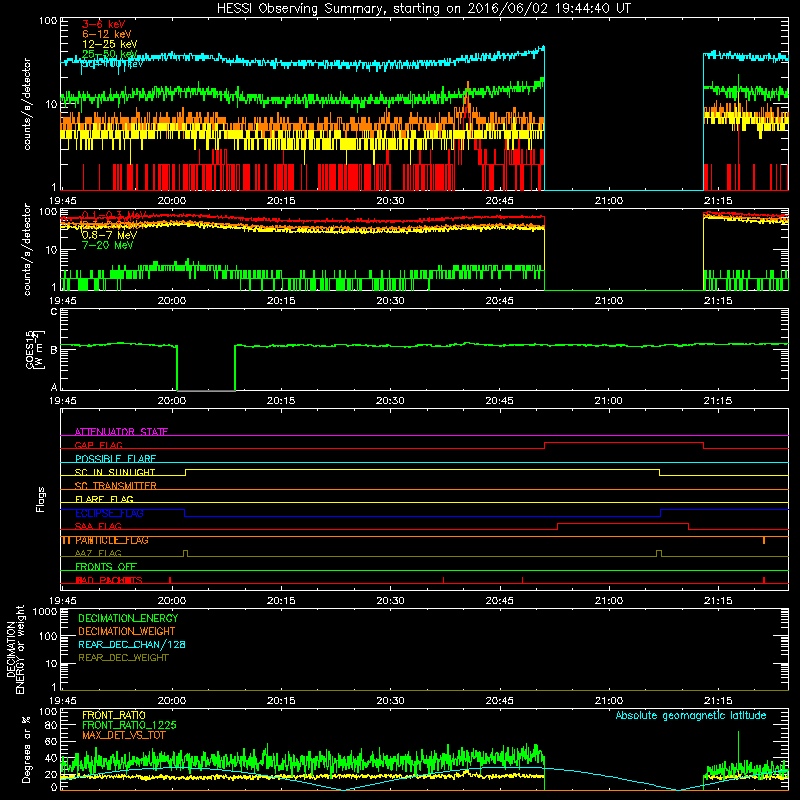Select the 12-25 keV legend label

[x=110, y=44]
